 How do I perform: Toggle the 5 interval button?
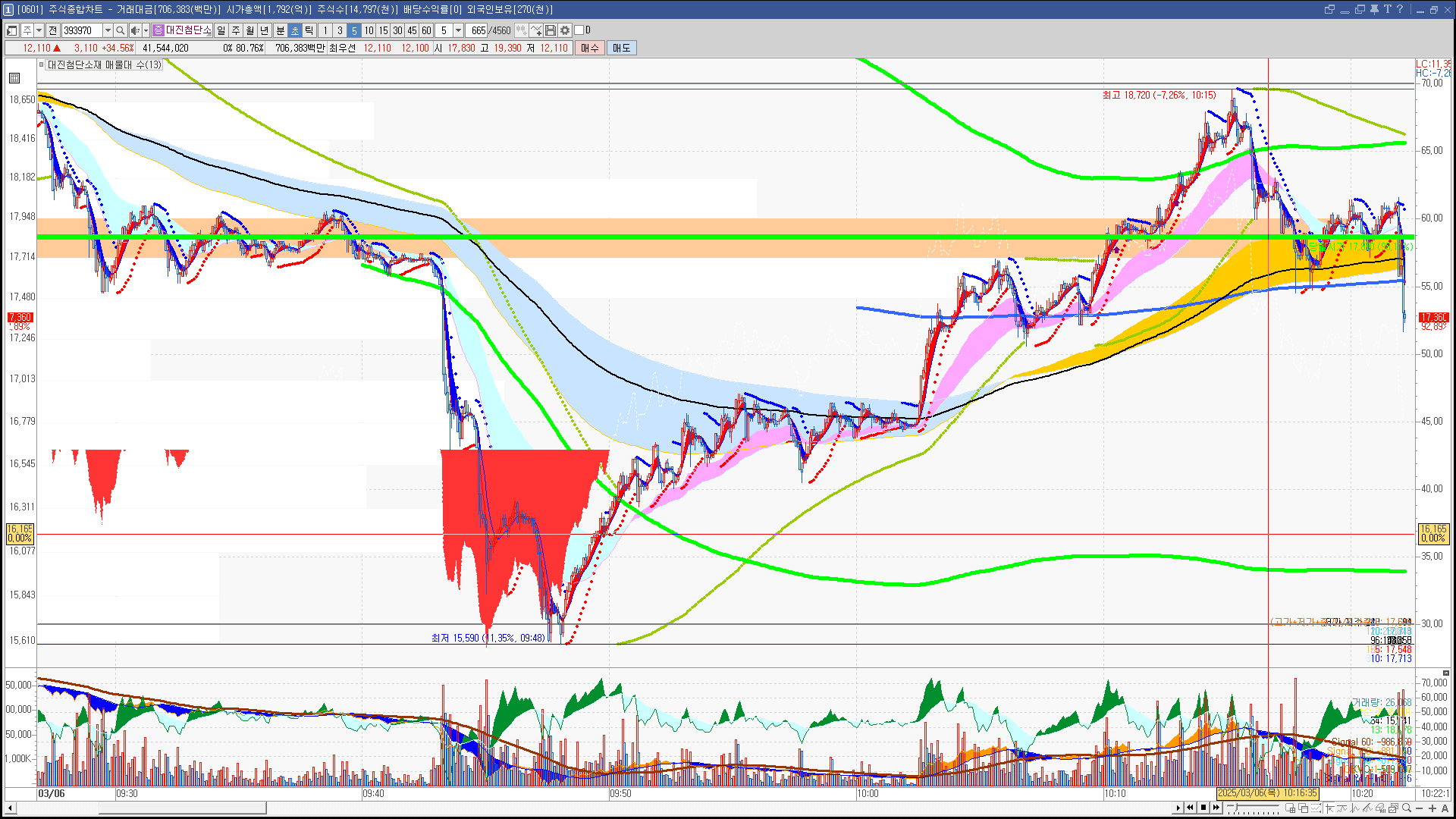(354, 30)
